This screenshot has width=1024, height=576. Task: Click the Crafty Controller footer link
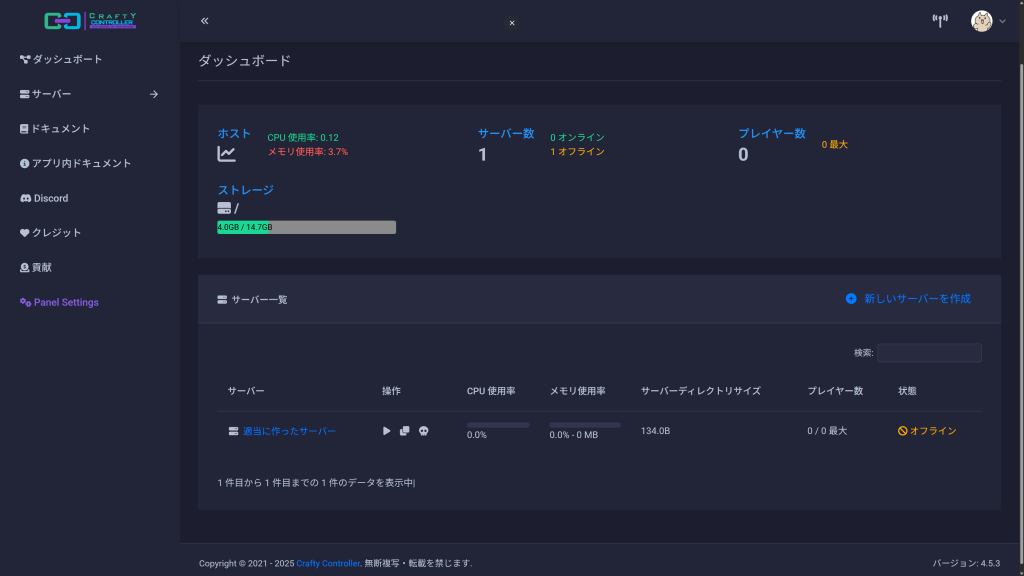point(328,563)
